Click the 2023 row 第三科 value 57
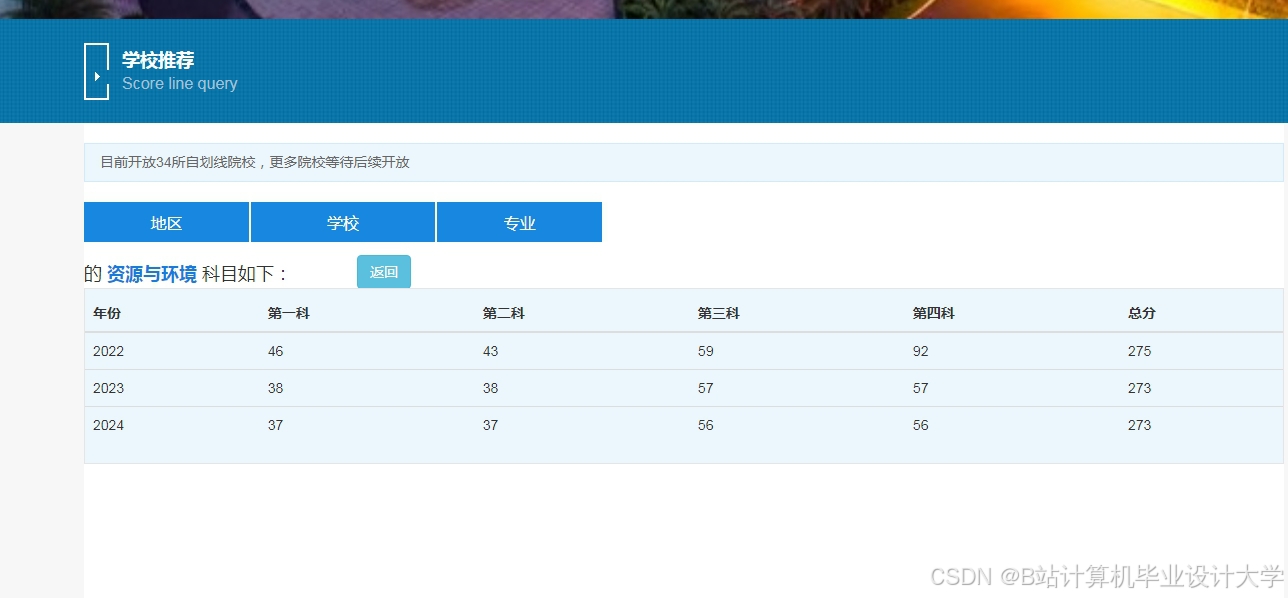 706,388
